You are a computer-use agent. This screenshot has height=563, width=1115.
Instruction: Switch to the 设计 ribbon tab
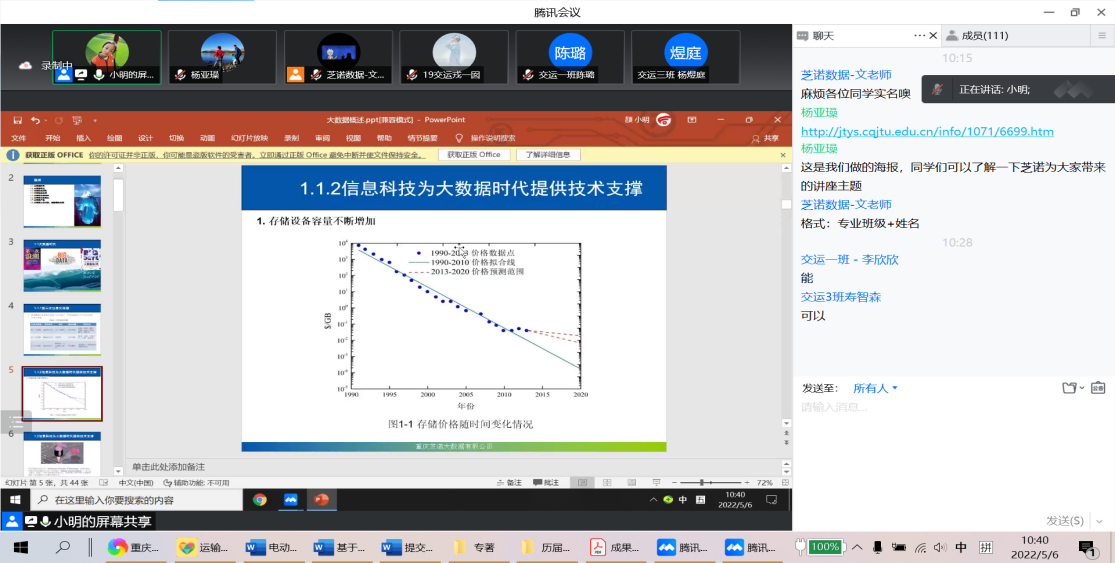pos(146,138)
